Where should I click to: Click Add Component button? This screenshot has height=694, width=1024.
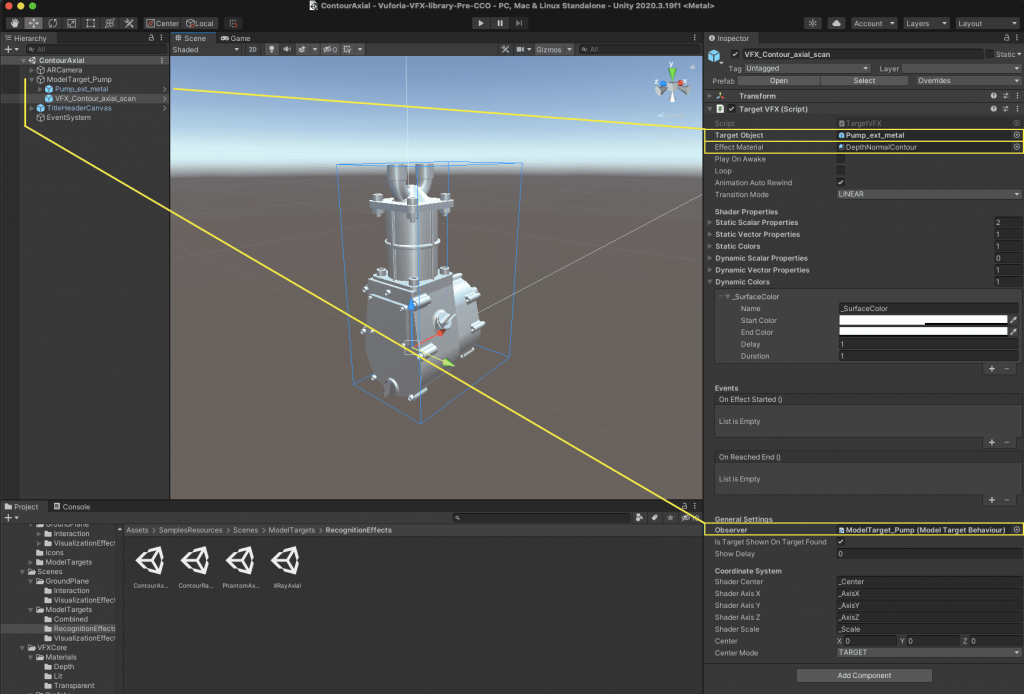point(864,675)
